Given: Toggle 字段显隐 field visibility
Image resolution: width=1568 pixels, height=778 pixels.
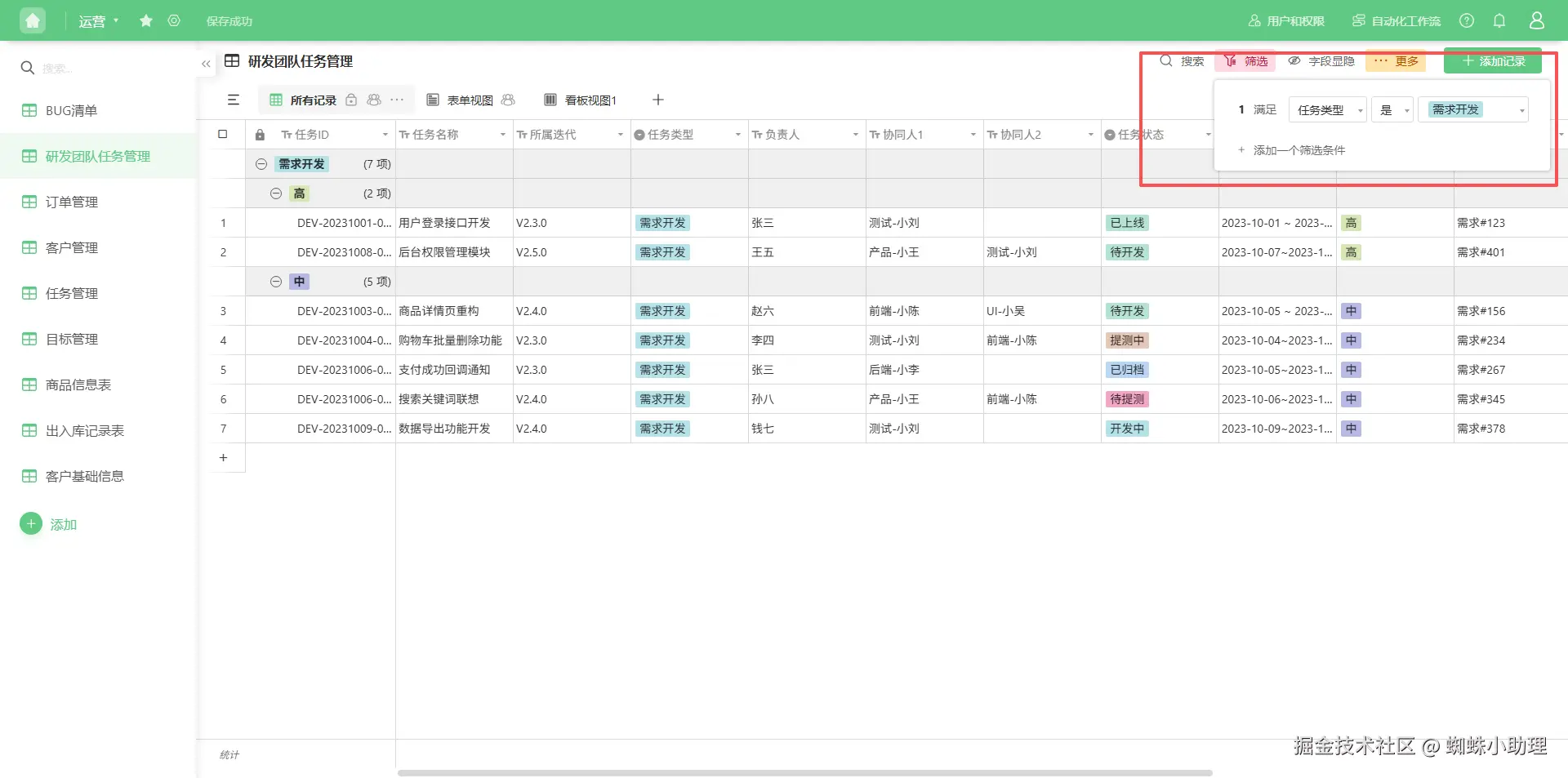Looking at the screenshot, I should pos(1321,61).
